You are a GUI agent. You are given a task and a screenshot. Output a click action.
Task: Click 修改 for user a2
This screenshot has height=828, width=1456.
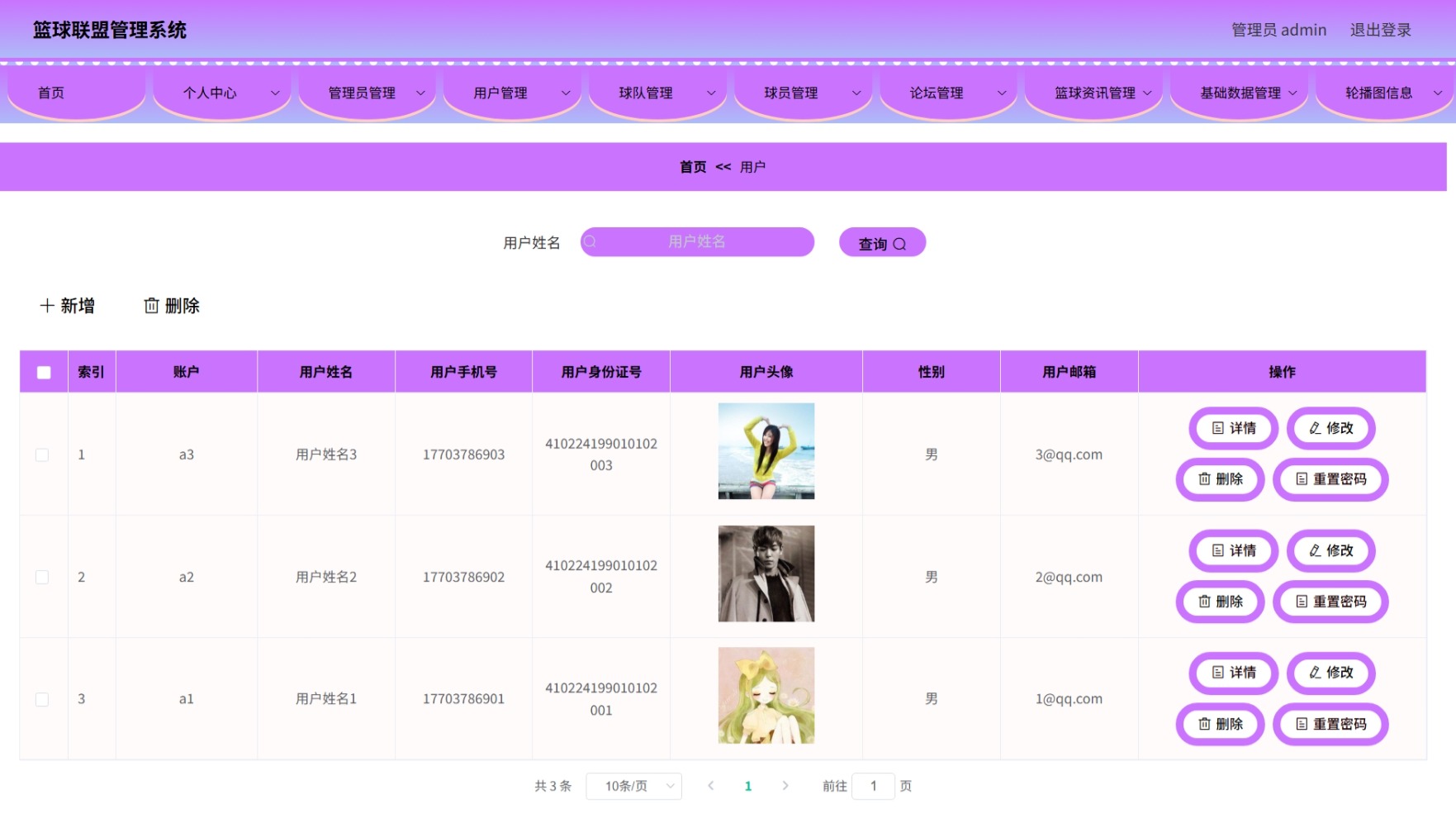(1330, 550)
